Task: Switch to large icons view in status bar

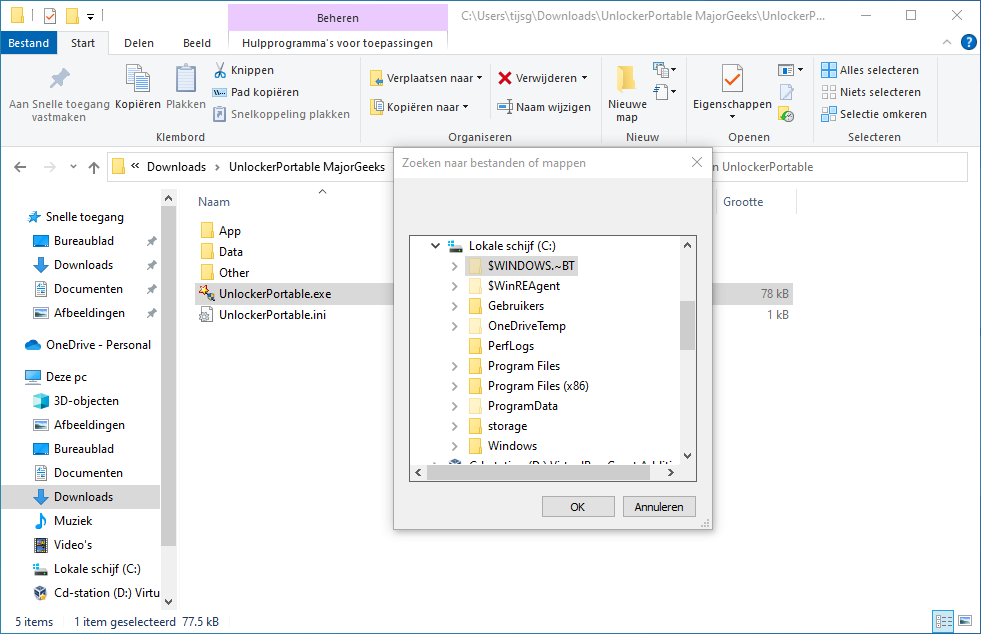Action: 964,621
